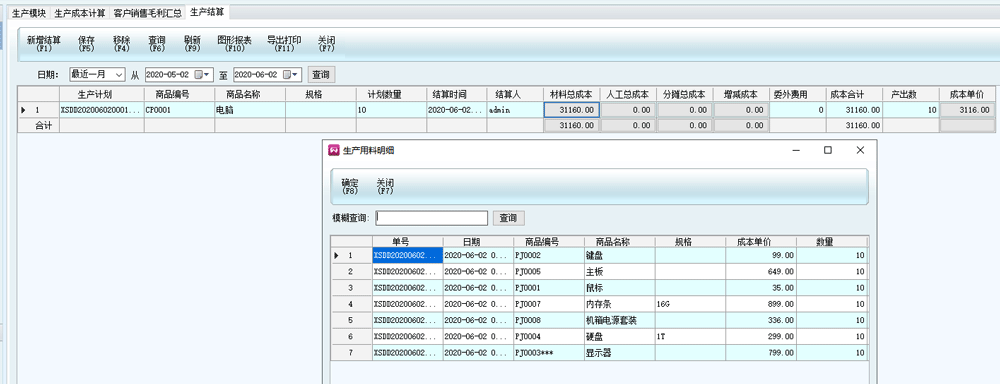Click the 生产计划 column header
1000x384 pixels.
(x=101, y=94)
